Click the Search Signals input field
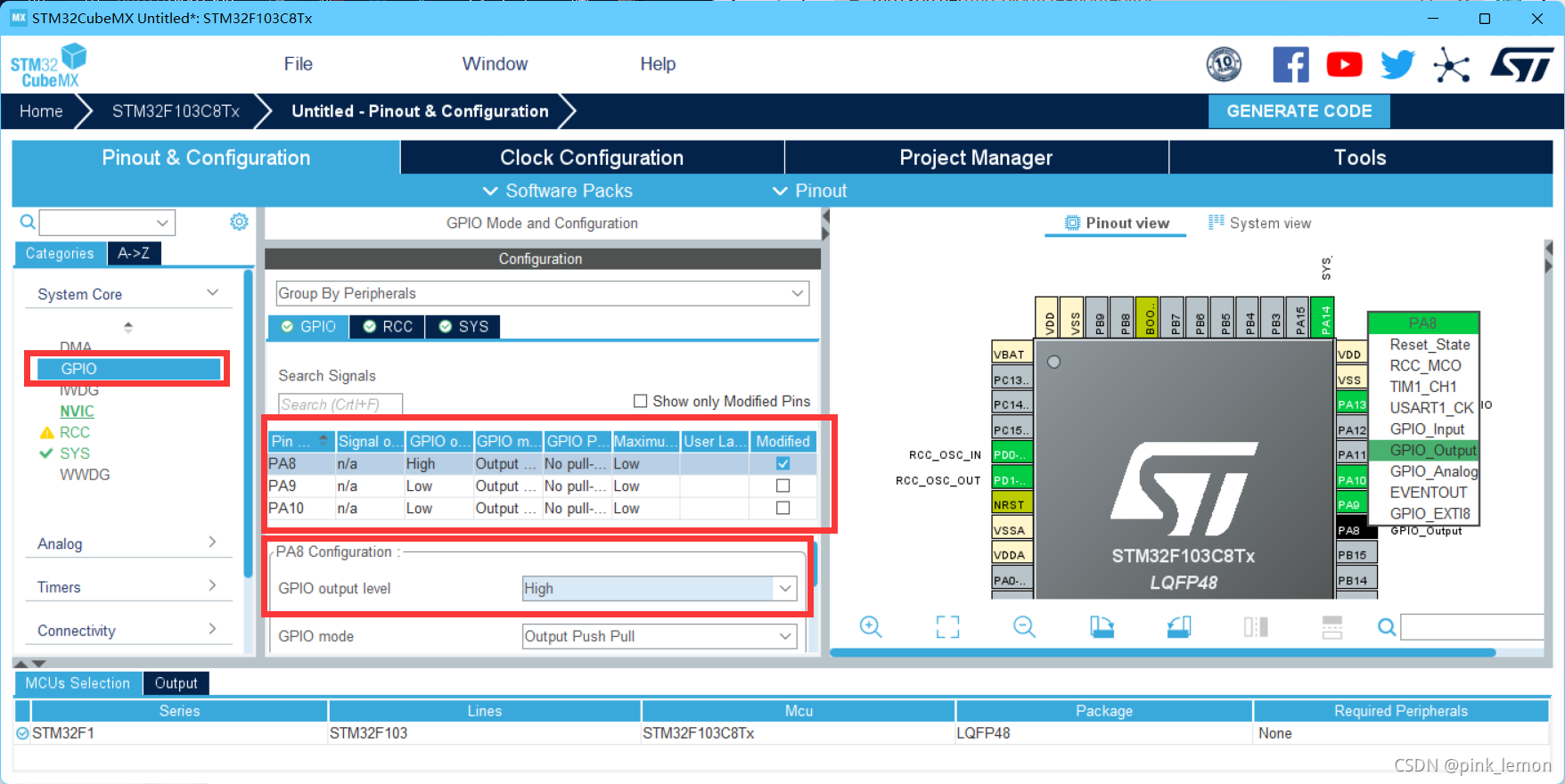The image size is (1565, 784). coord(340,404)
